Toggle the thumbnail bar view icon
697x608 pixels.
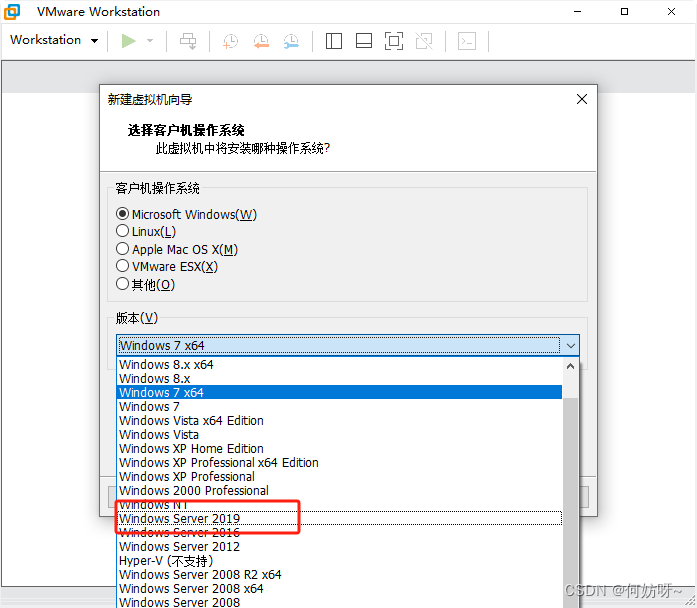point(364,41)
